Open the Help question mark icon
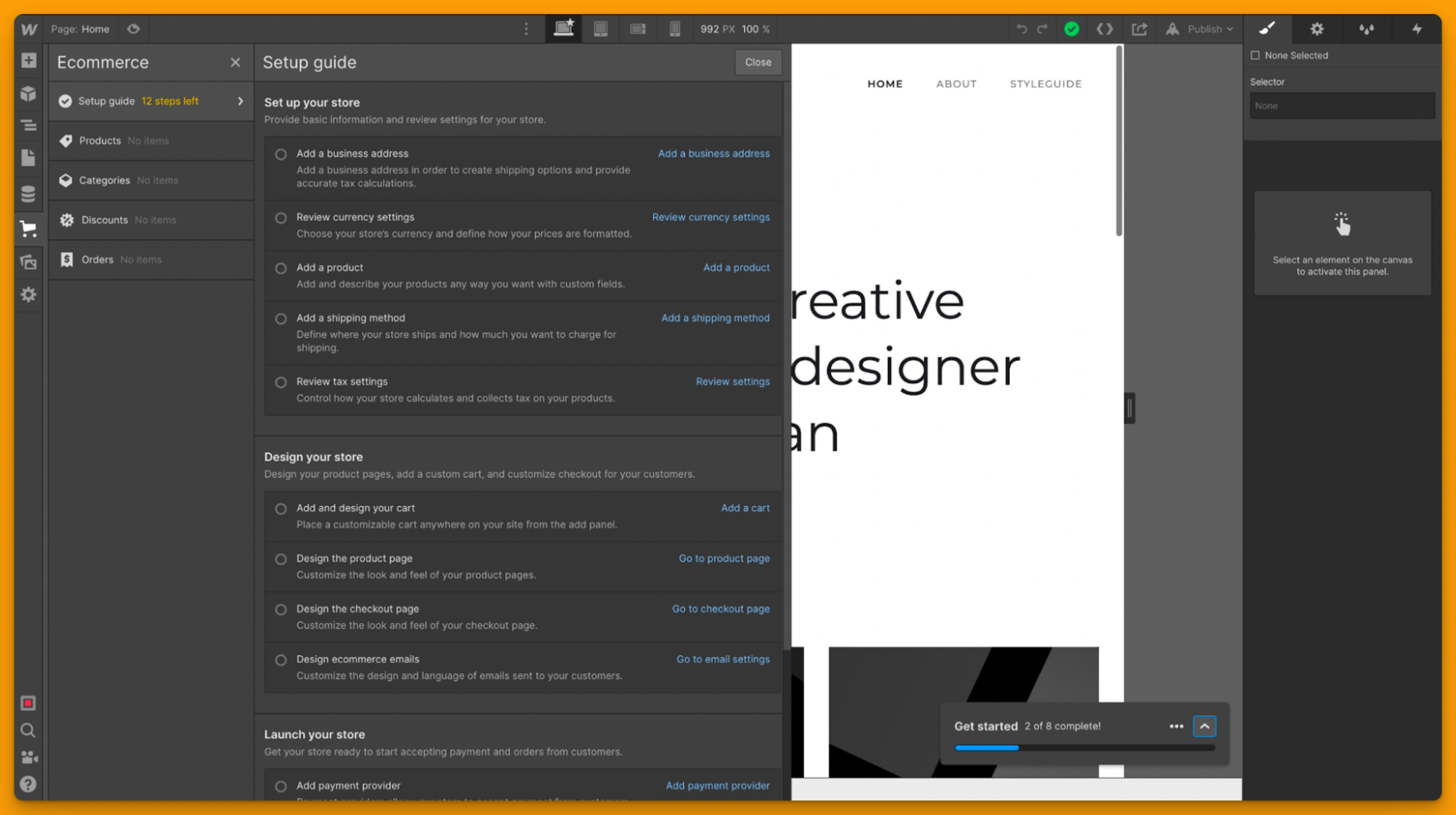Screen dimensions: 1456x815 pyautogui.click(x=28, y=784)
